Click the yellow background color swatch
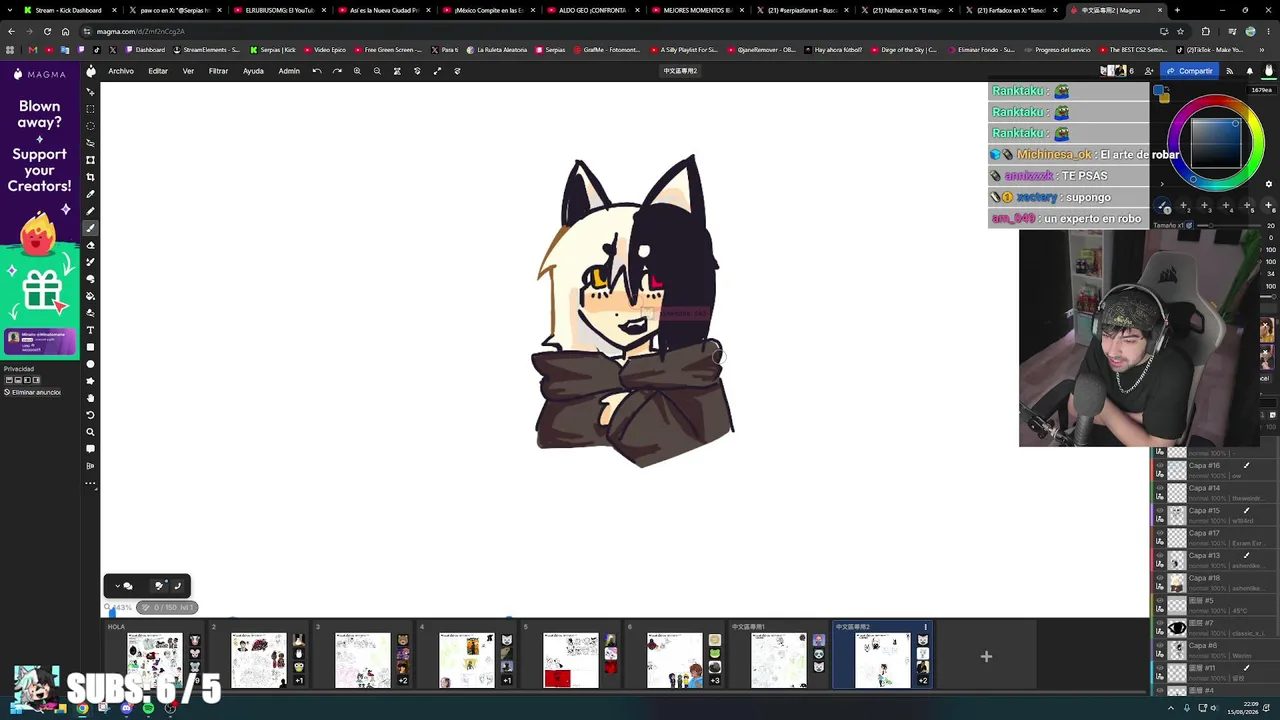Image resolution: width=1280 pixels, height=720 pixels. pyautogui.click(x=1164, y=98)
